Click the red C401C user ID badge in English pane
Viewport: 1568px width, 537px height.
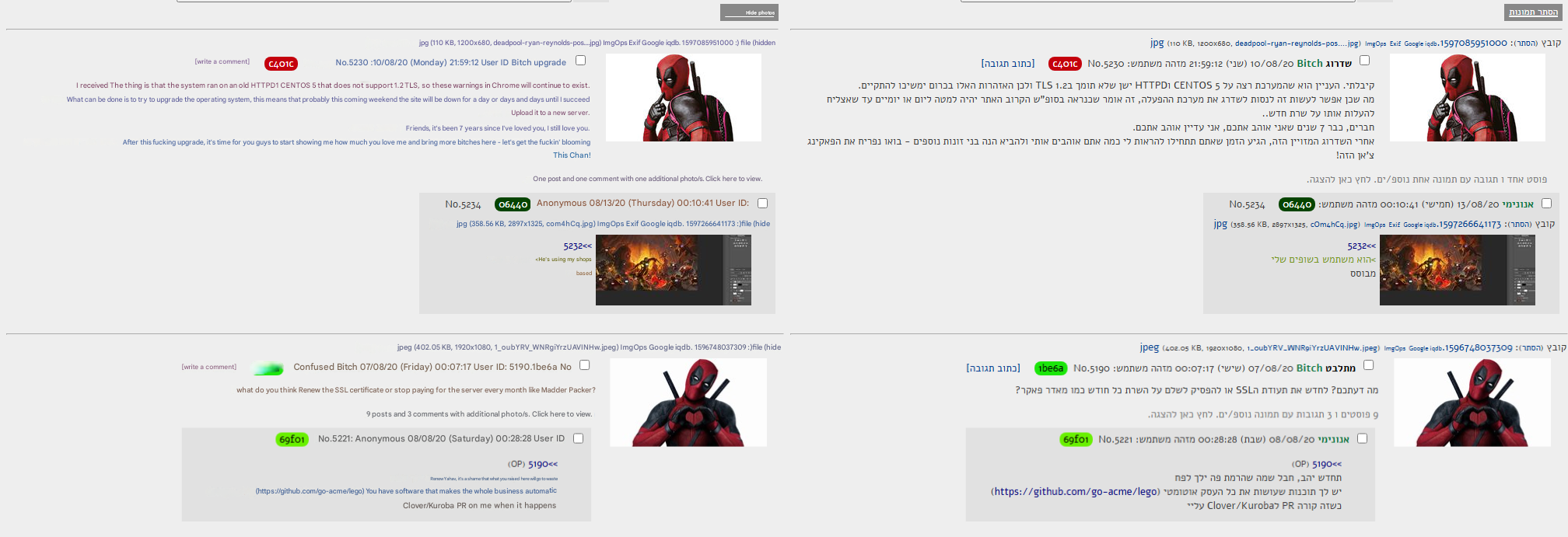[281, 64]
